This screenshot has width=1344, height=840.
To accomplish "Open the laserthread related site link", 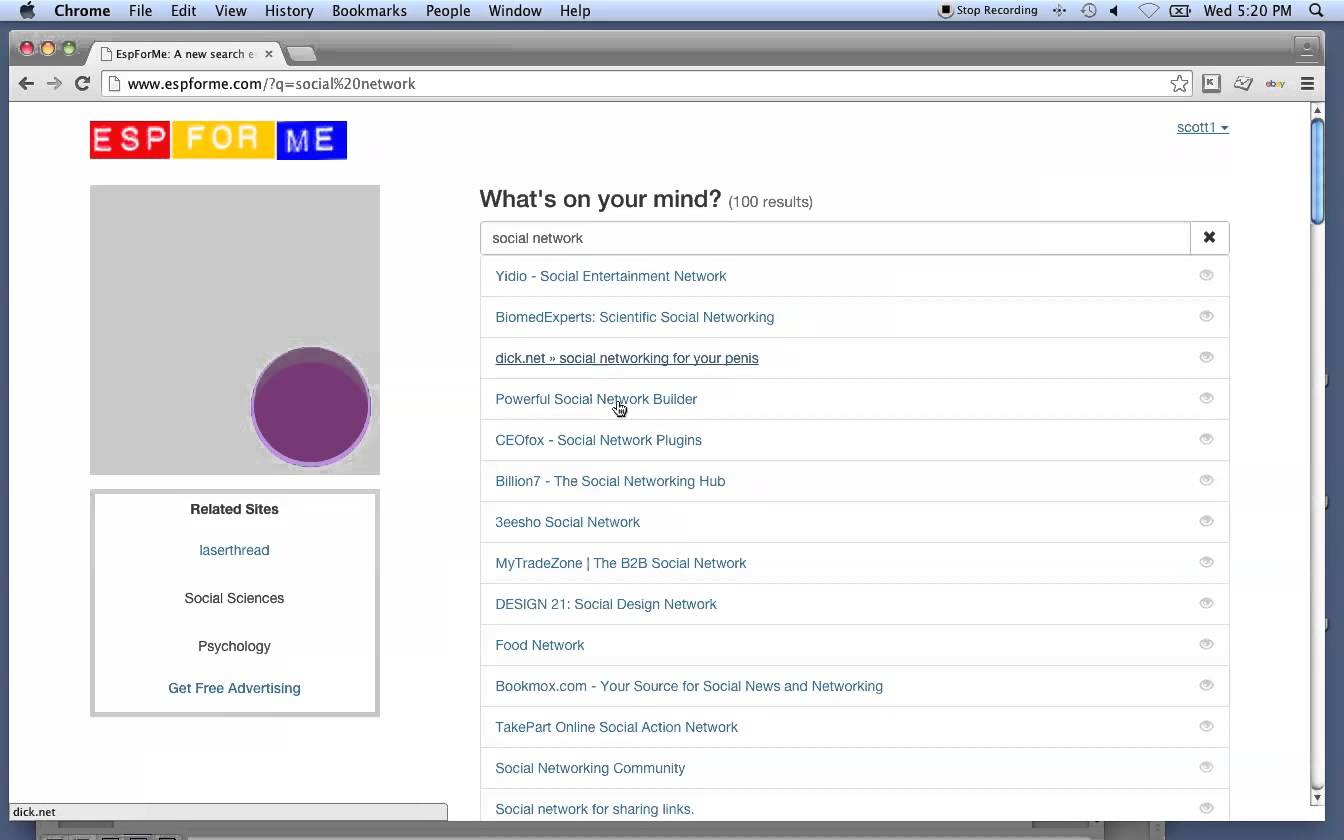I will tap(234, 550).
